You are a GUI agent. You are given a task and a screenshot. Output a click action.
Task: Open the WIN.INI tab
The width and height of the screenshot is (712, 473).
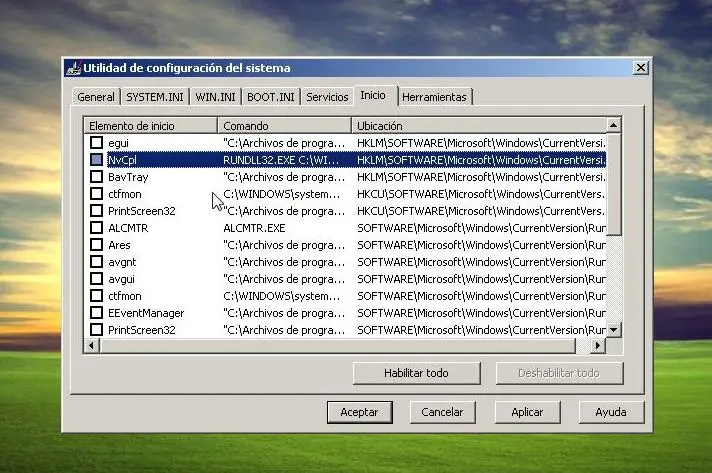click(215, 97)
